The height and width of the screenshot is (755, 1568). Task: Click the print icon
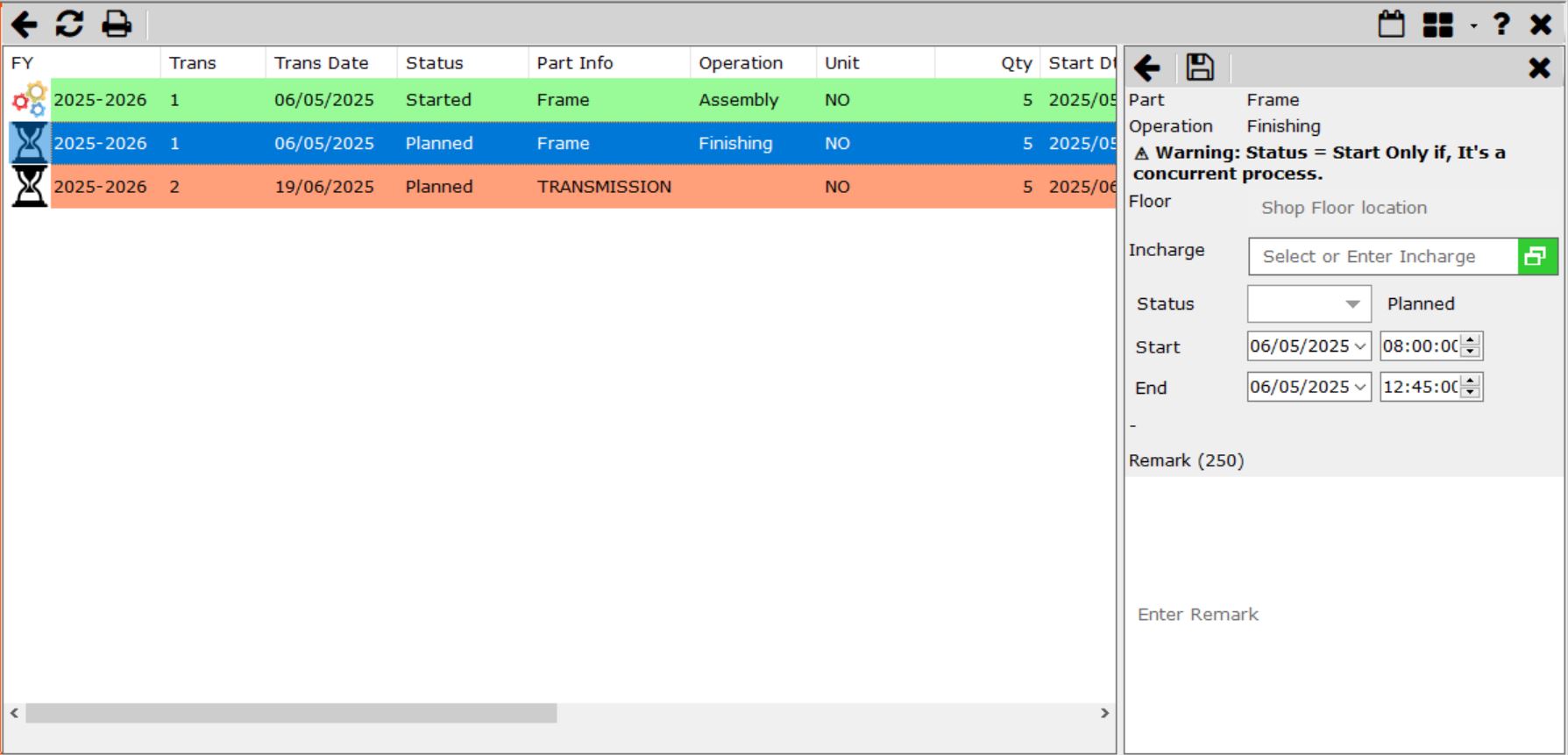click(116, 24)
